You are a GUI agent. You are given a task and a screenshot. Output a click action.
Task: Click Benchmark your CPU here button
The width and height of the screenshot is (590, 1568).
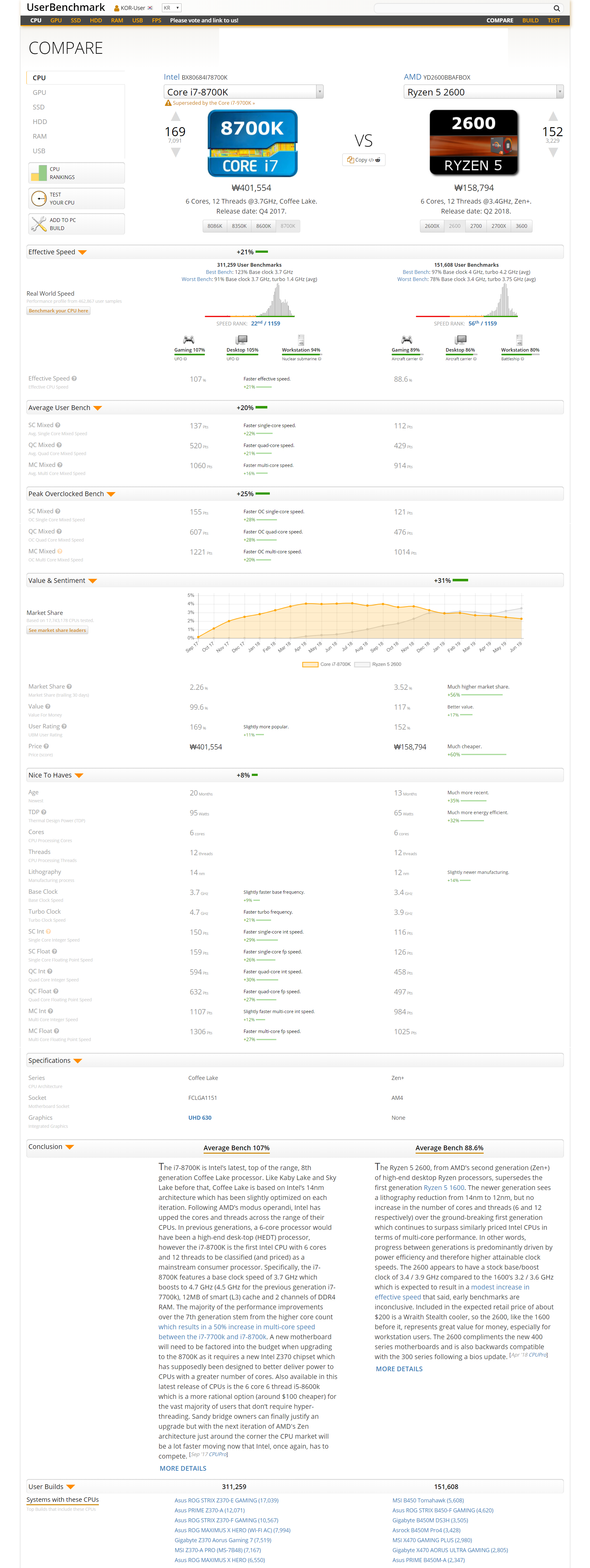tap(58, 311)
